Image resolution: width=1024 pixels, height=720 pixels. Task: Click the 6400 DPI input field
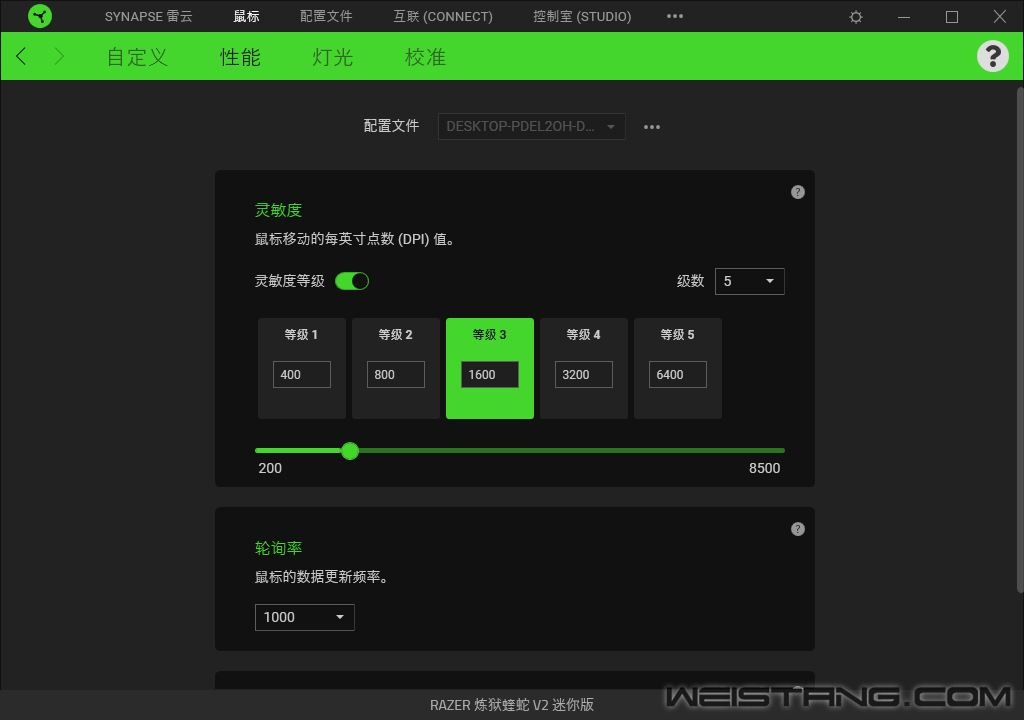coord(678,374)
